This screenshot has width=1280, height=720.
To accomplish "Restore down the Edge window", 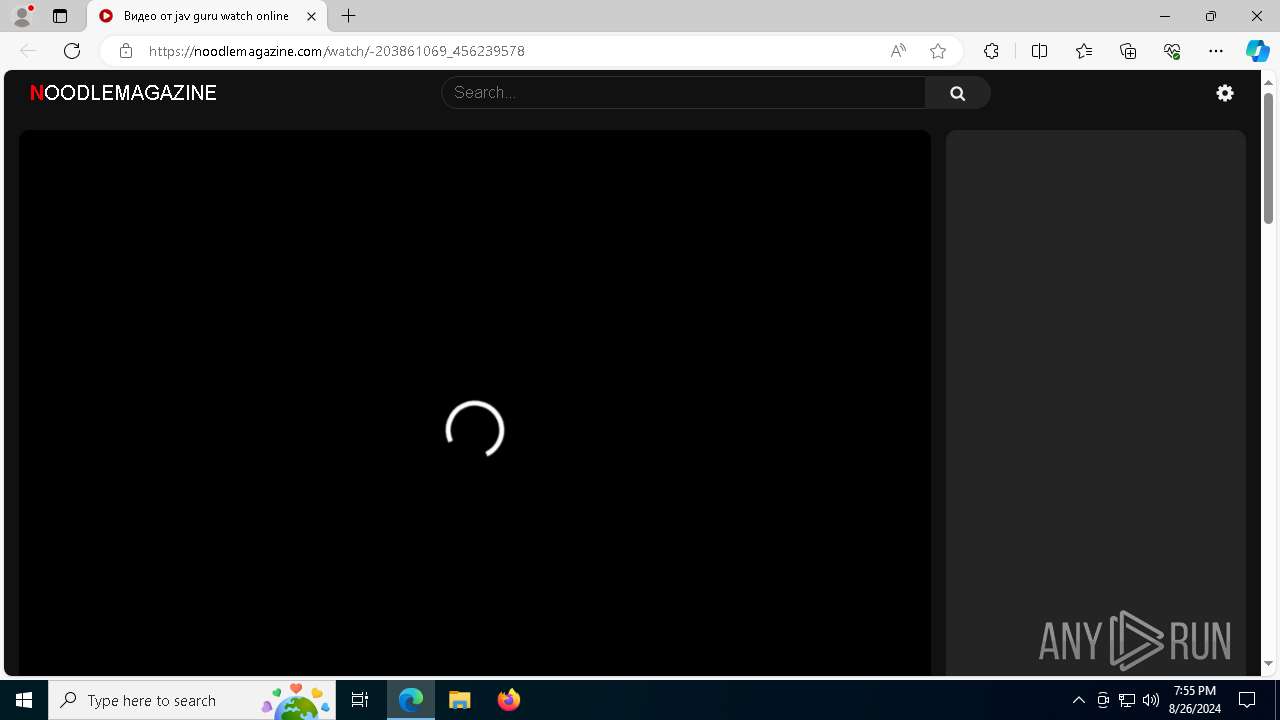I will pos(1211,16).
